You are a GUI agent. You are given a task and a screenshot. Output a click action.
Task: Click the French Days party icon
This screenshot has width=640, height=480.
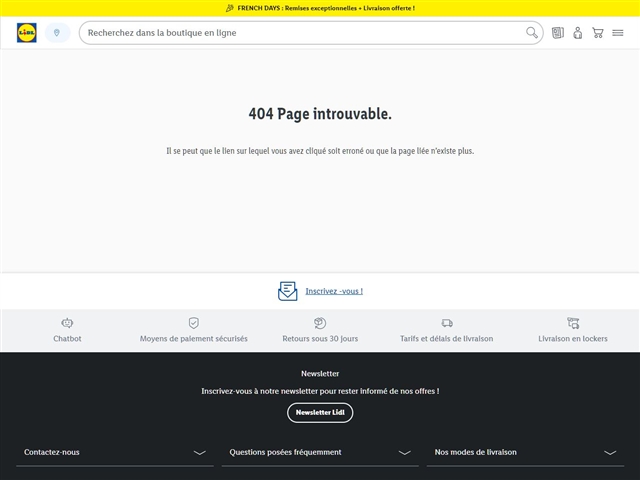[x=230, y=8]
